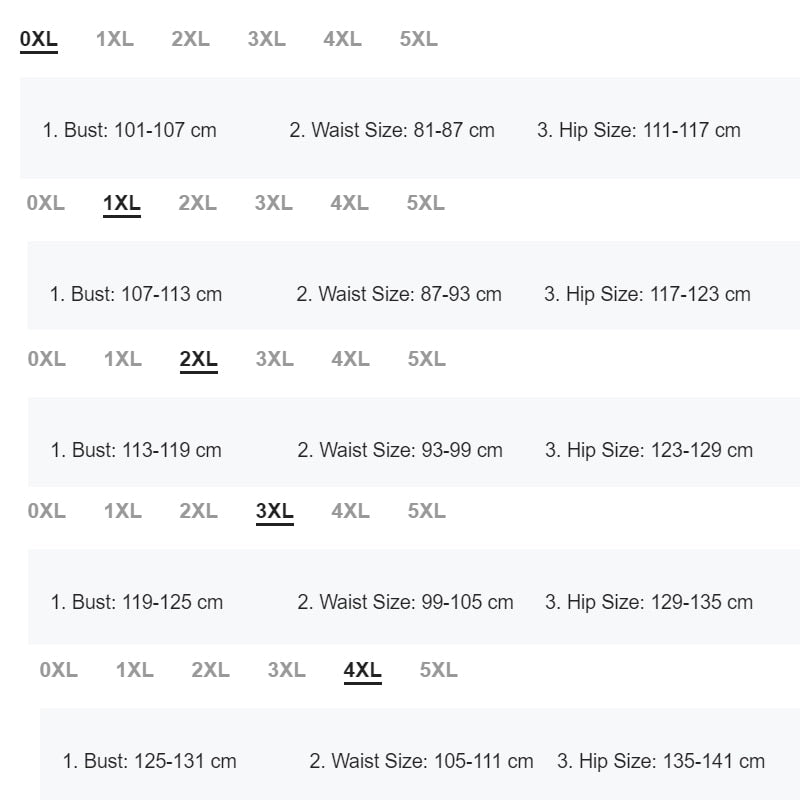Pick 0XL in the fourth size row
The image size is (800, 800).
click(x=46, y=511)
